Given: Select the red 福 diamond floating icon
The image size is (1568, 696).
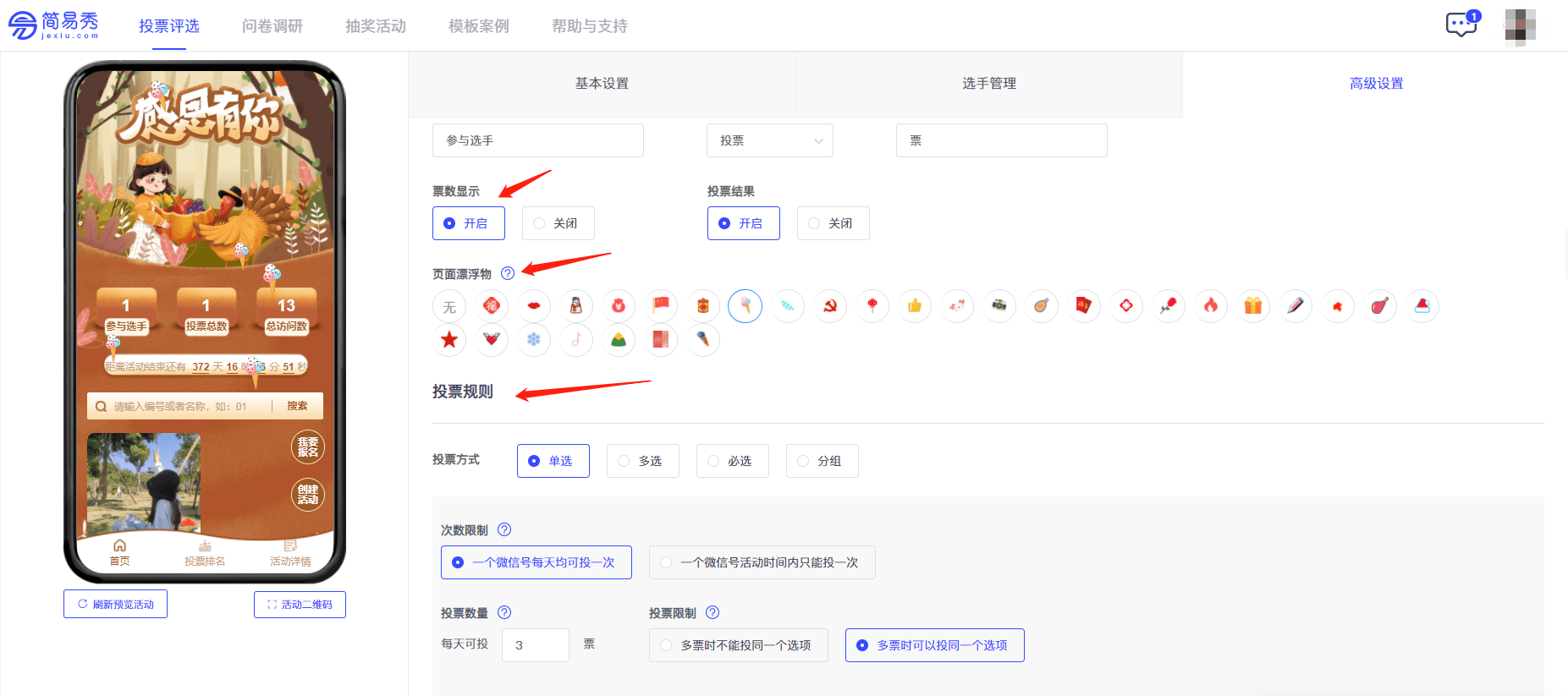Looking at the screenshot, I should click(x=492, y=306).
